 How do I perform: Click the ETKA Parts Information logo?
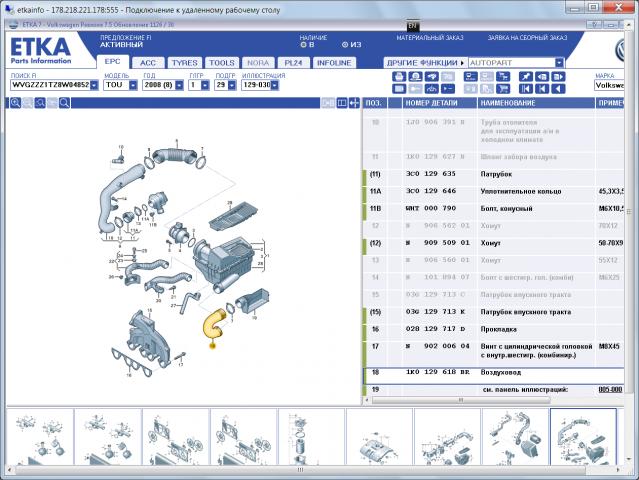coord(40,51)
